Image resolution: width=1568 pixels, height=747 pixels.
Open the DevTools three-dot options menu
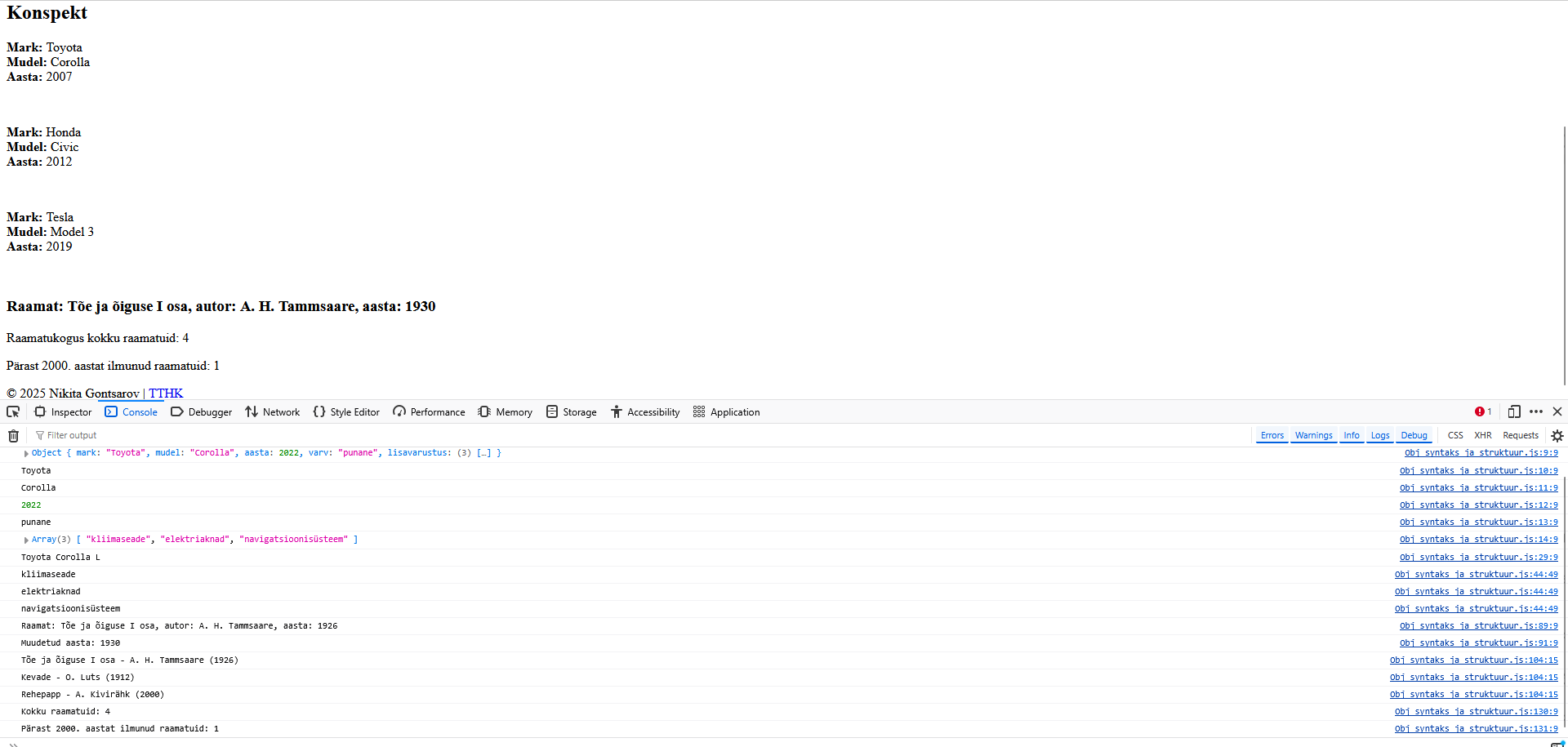[x=1536, y=412]
